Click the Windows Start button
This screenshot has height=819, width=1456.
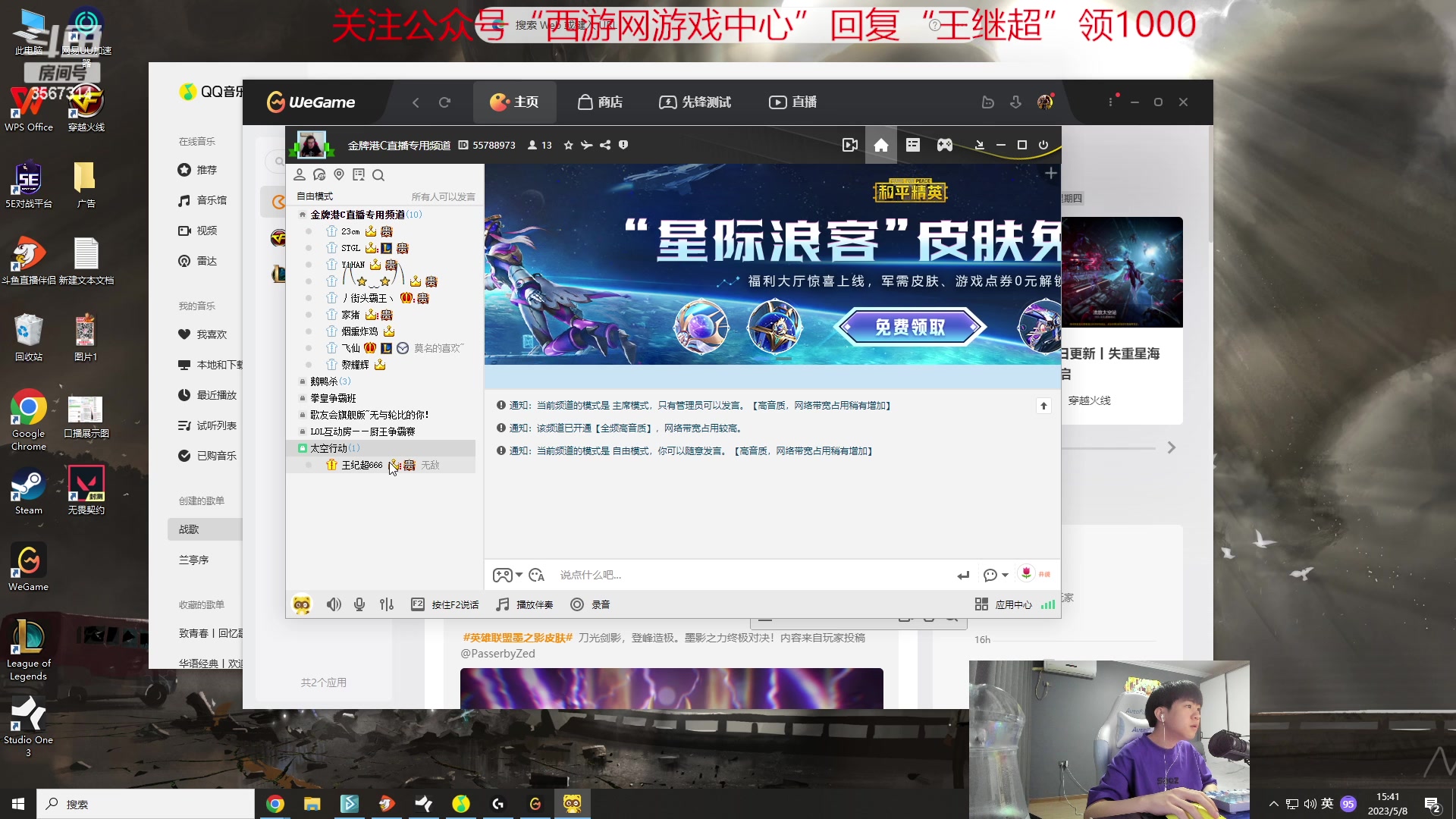click(18, 804)
